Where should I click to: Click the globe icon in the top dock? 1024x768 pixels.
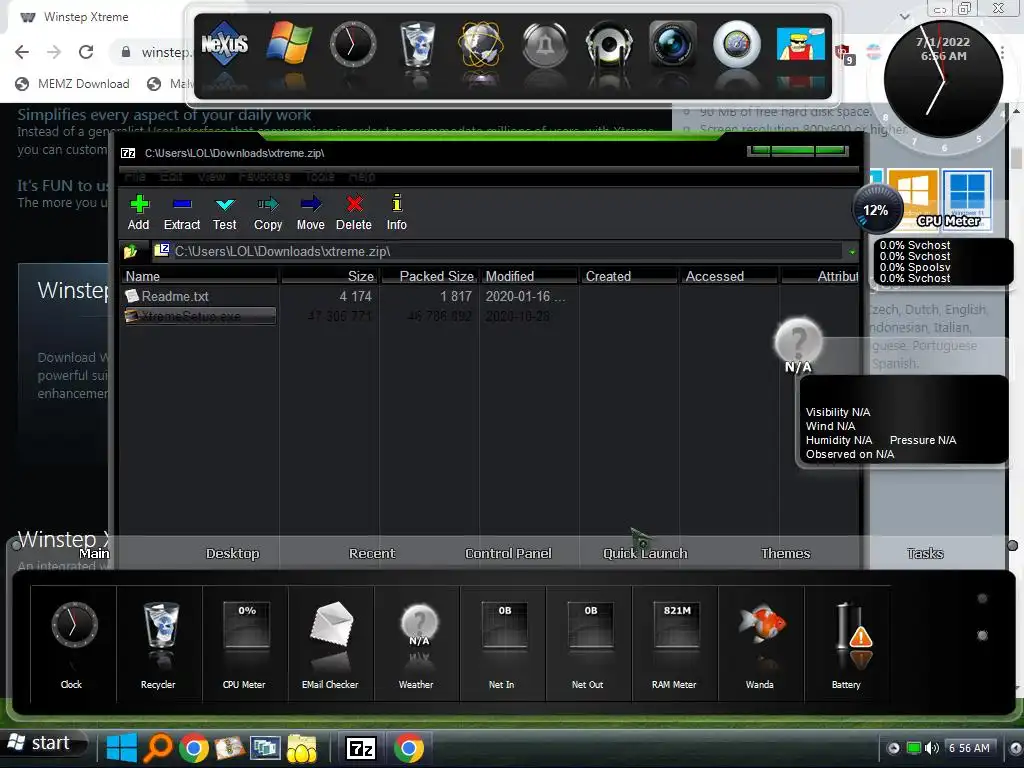click(x=481, y=44)
